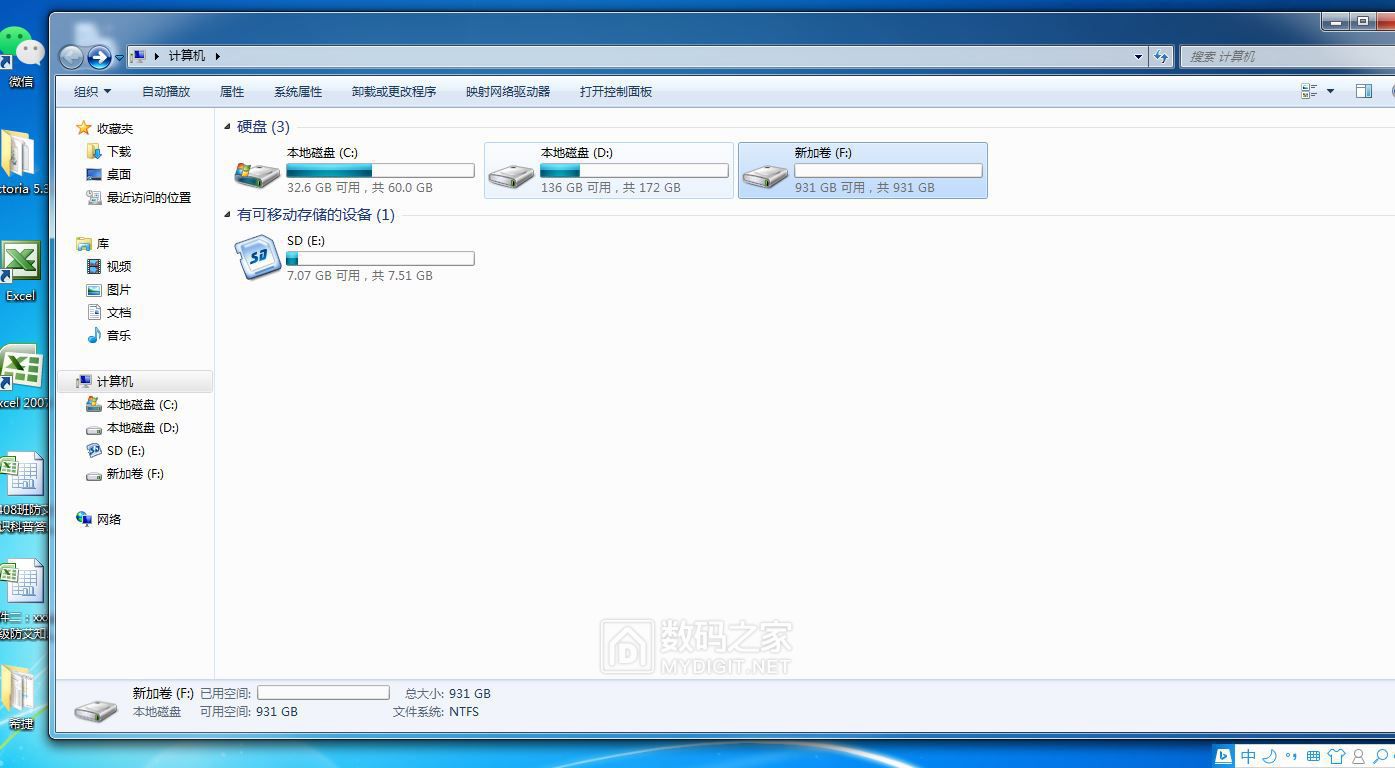Image resolution: width=1395 pixels, height=768 pixels.
Task: Click the D: drive usage bar
Action: [x=634, y=171]
